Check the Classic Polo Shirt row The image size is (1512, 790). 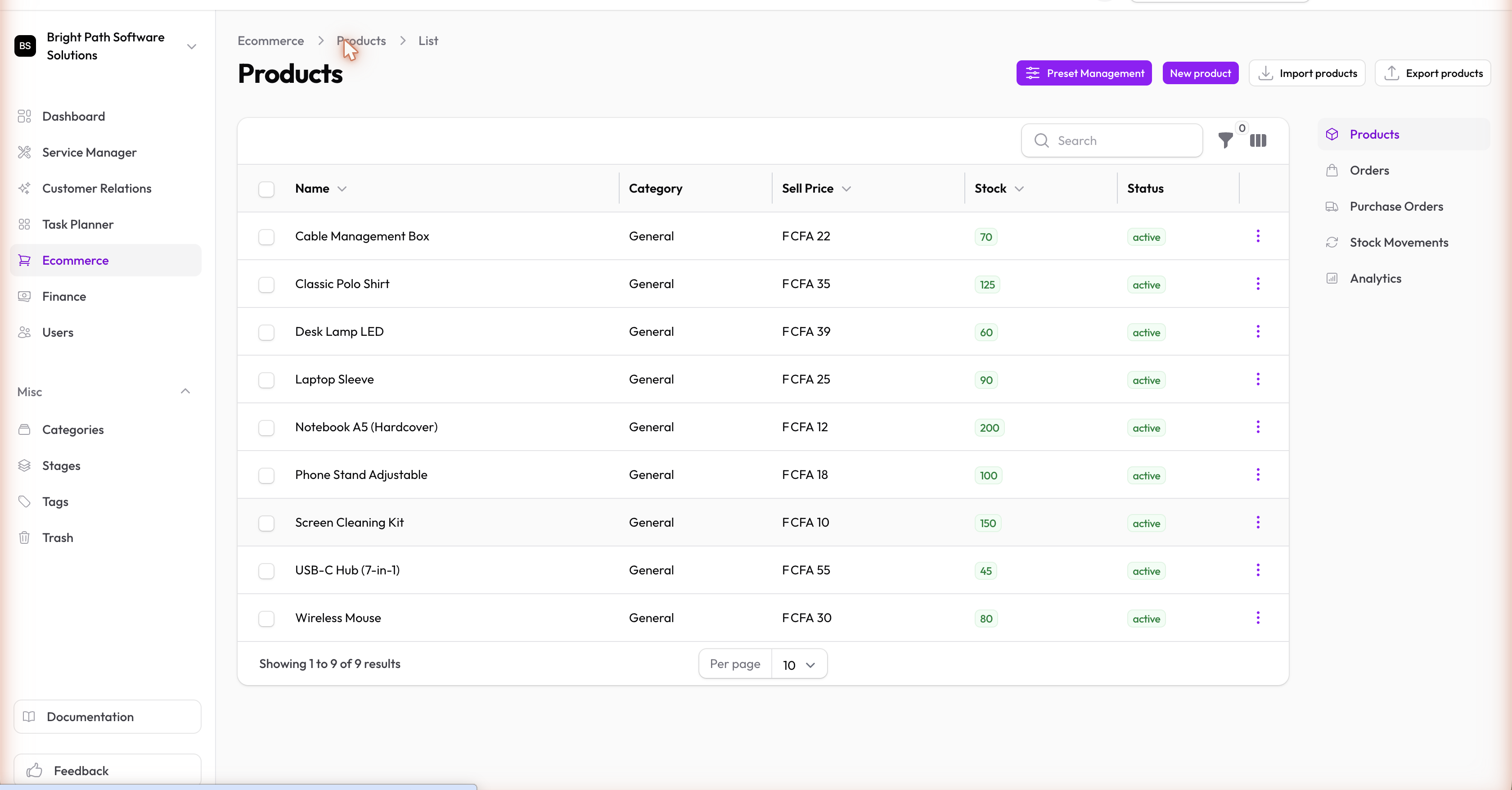tap(266, 284)
